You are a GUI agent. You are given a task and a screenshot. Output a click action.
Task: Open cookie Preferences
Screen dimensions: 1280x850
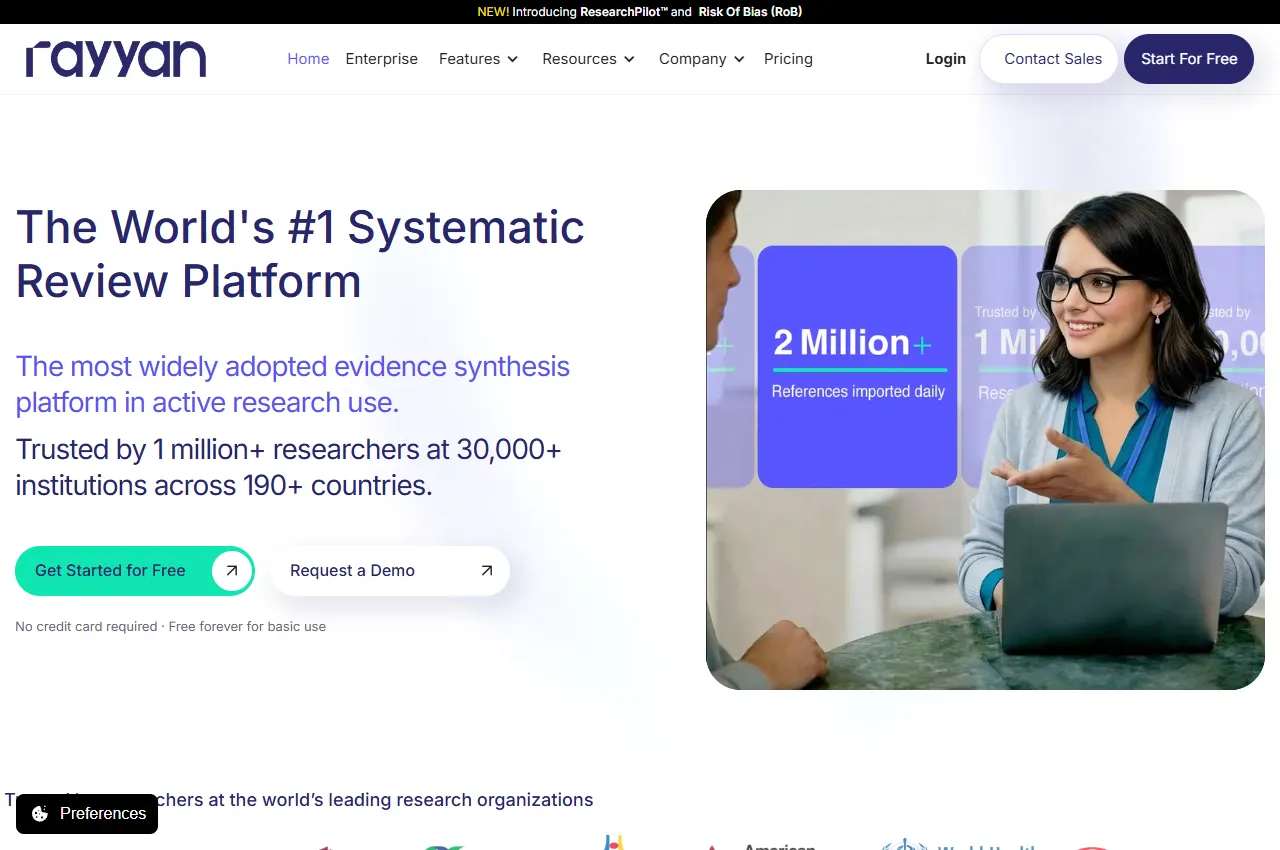pyautogui.click(x=87, y=814)
